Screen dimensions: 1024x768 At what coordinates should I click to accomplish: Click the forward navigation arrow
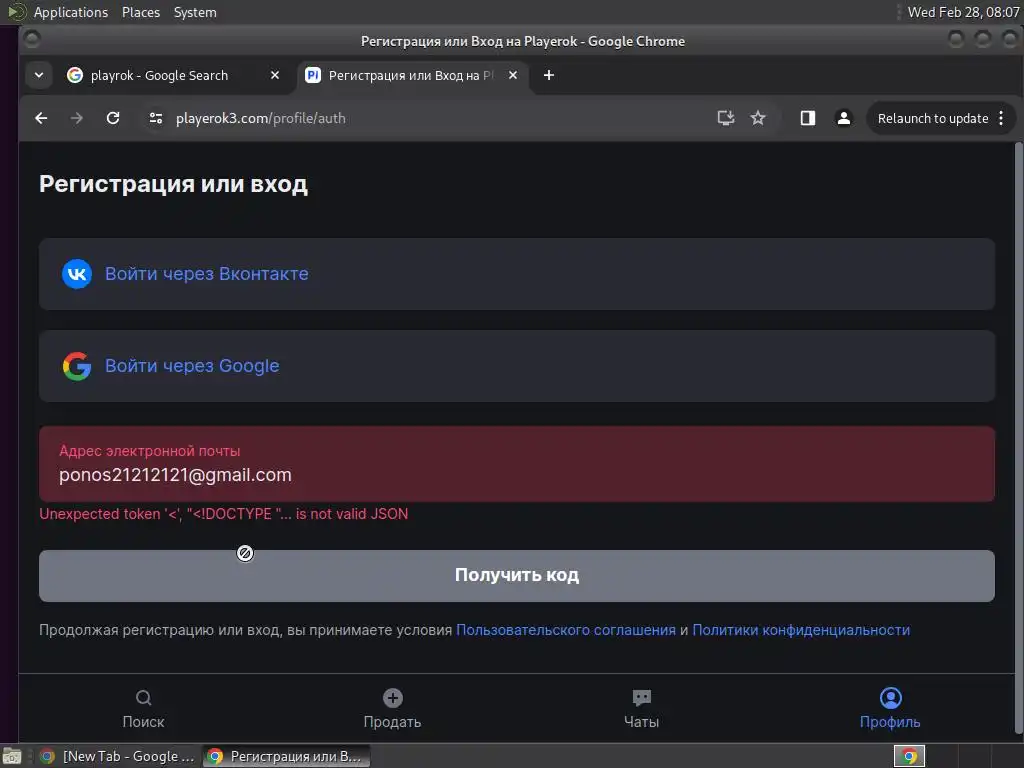tap(76, 118)
